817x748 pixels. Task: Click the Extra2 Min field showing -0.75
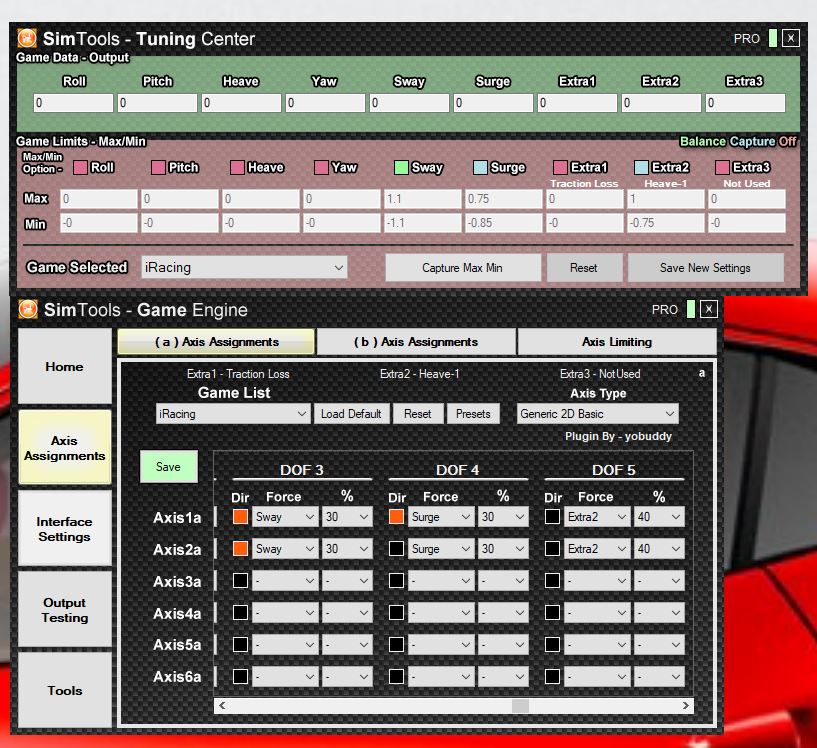[x=665, y=223]
